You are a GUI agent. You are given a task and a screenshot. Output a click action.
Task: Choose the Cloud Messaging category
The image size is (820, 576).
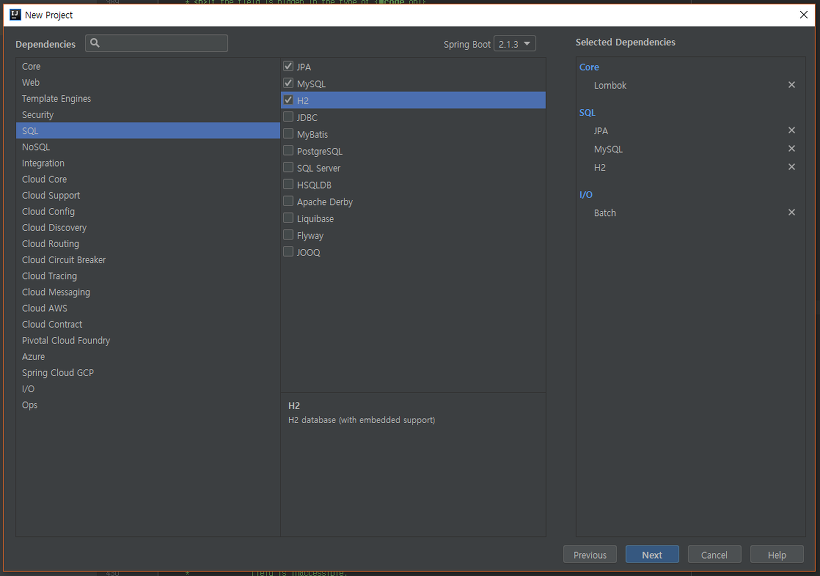tap(148, 292)
